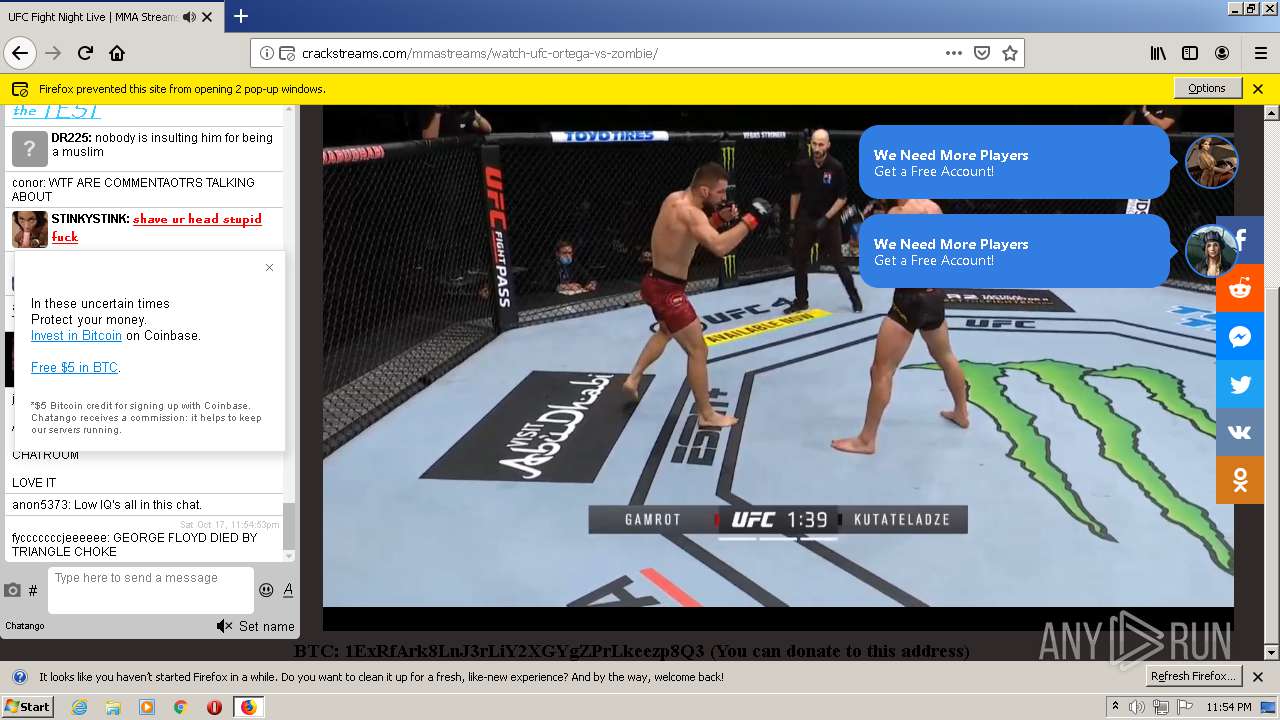Mute the tab via its speaker icon
The height and width of the screenshot is (720, 1280).
[x=189, y=17]
